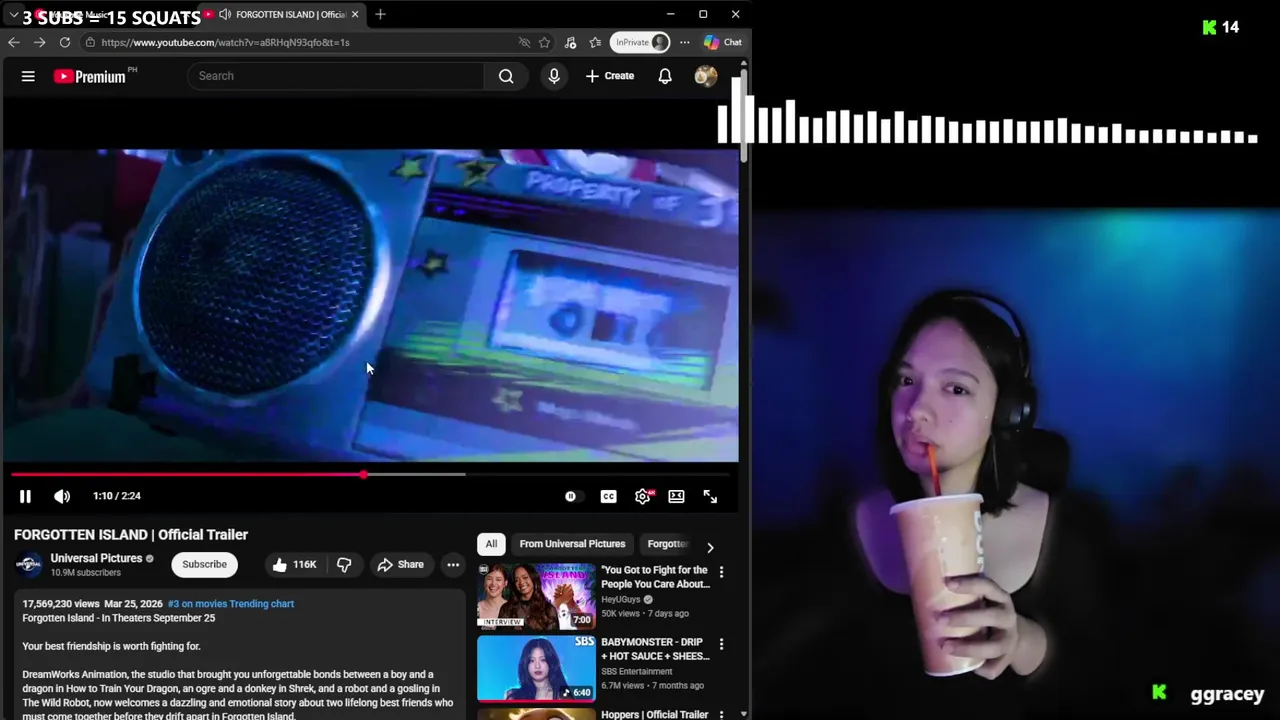Click the browser address bar URL
This screenshot has width=1280, height=720.
[225, 42]
